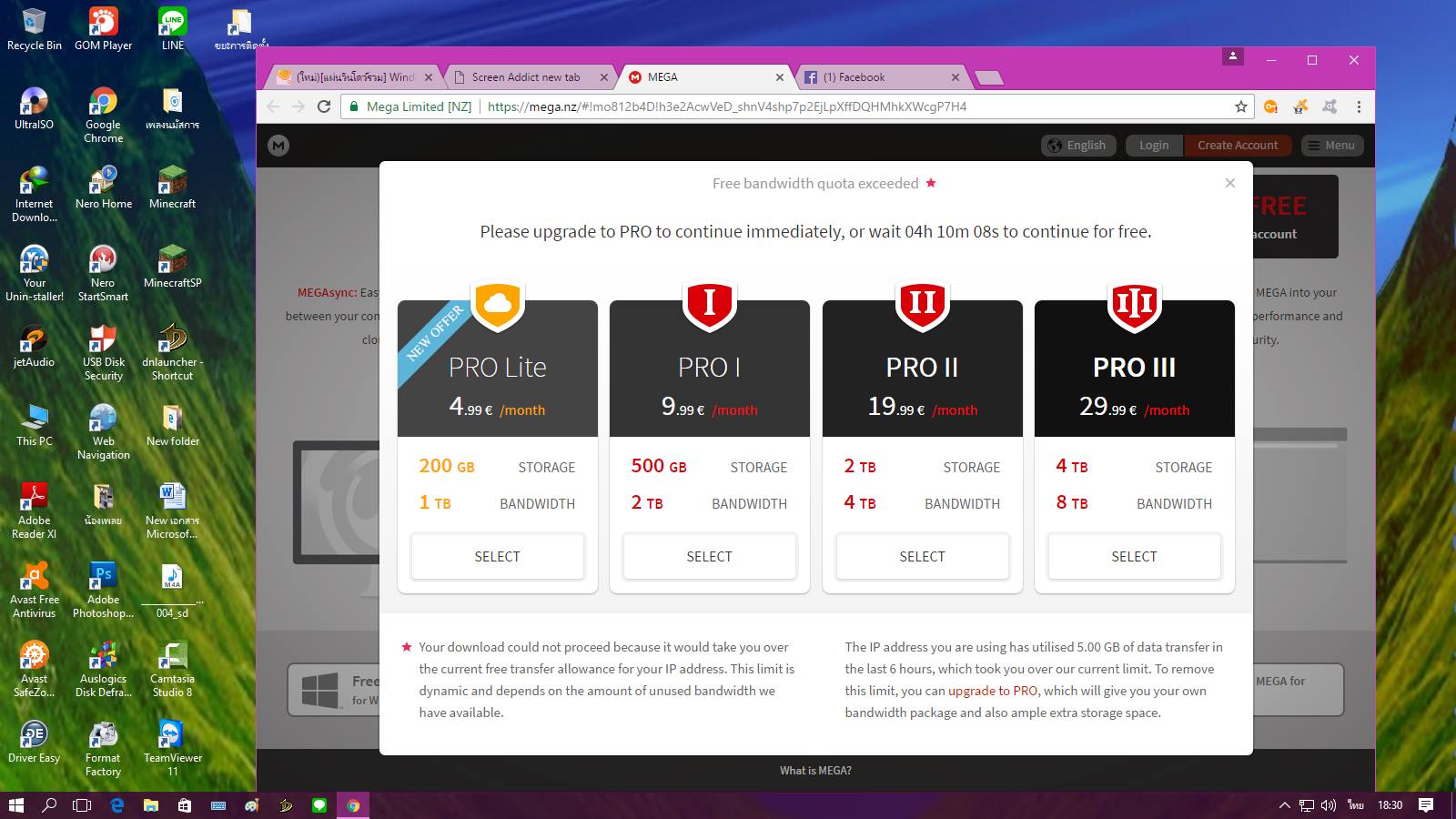Open a new Chrome tab
1456x819 pixels.
point(988,78)
